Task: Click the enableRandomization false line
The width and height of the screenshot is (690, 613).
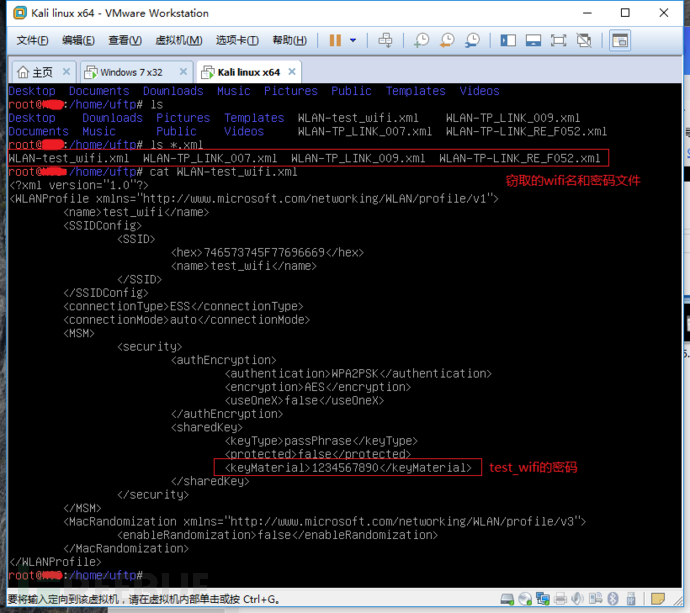Action: [277, 535]
